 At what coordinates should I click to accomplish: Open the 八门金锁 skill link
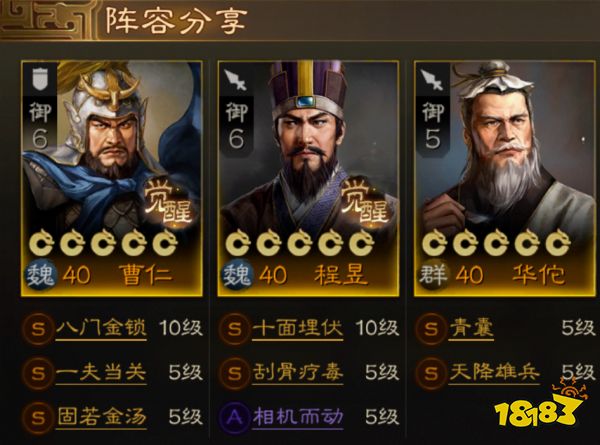(101, 328)
